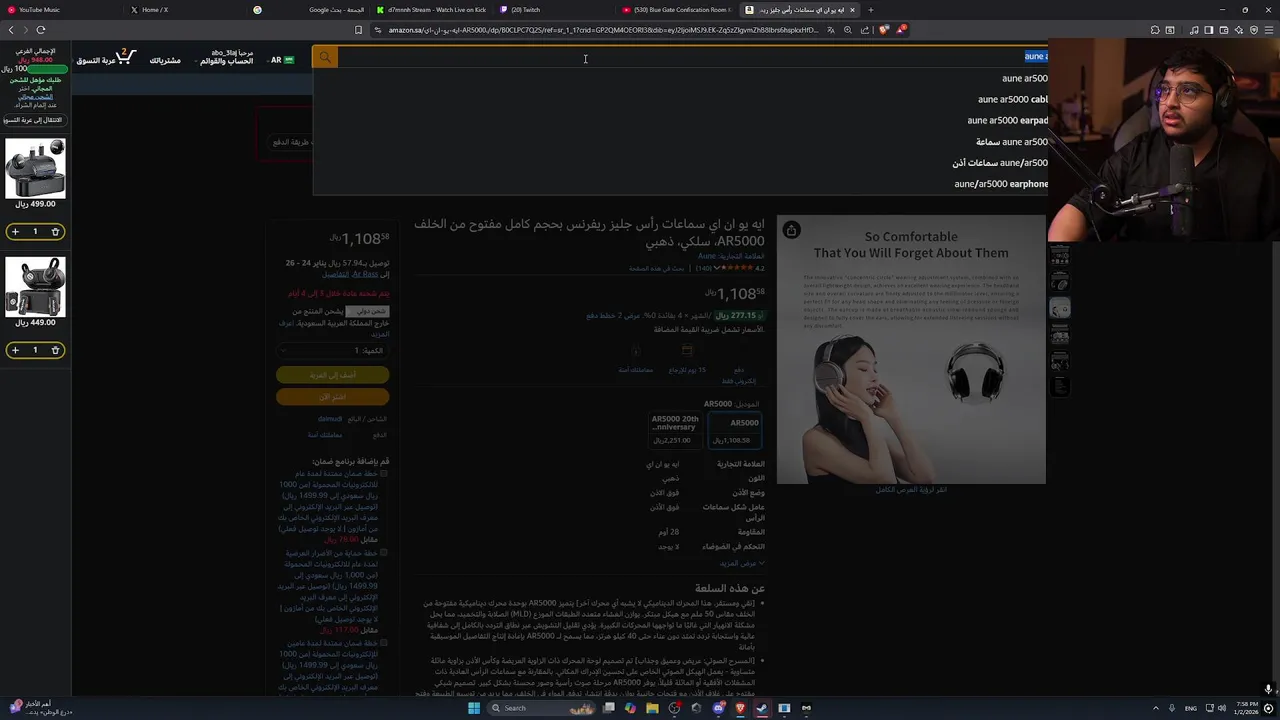
Task: Click the bookmark icon beside the address bar
Action: 358,30
